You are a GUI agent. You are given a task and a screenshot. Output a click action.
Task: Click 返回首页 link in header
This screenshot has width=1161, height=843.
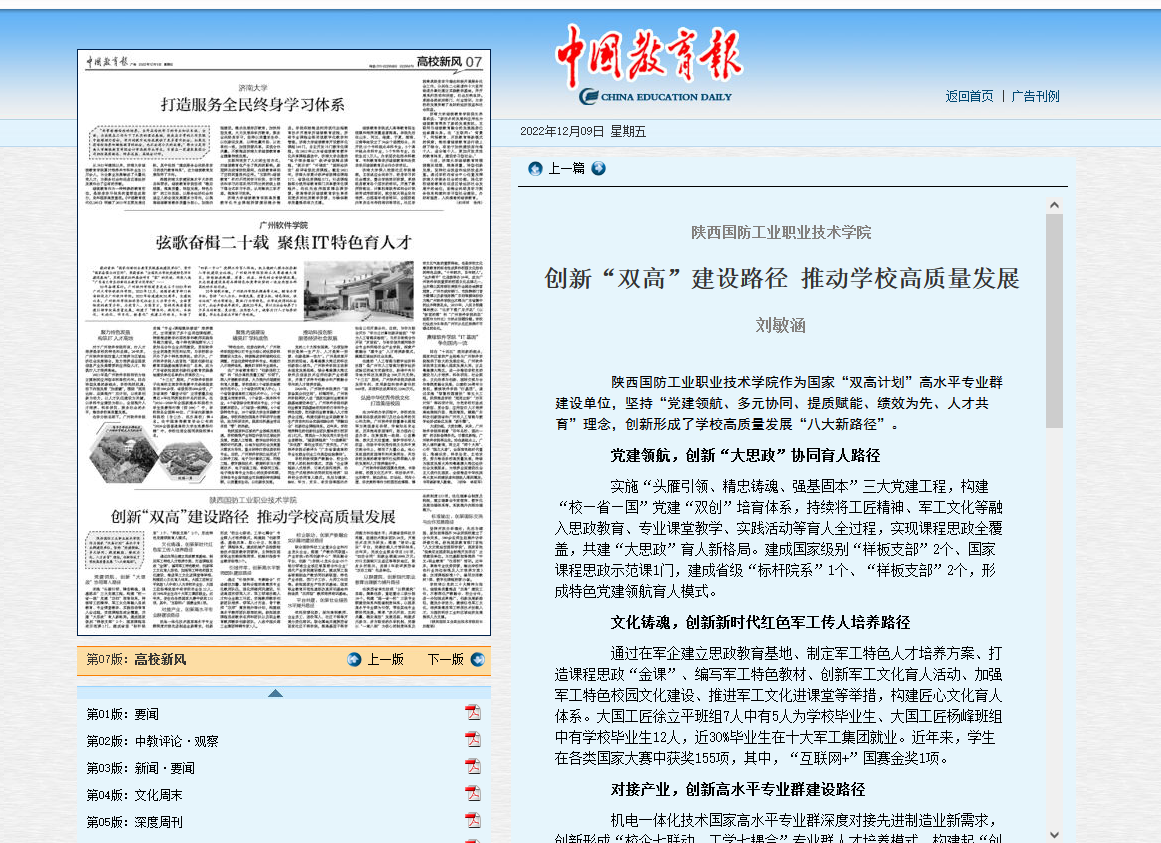coord(969,96)
